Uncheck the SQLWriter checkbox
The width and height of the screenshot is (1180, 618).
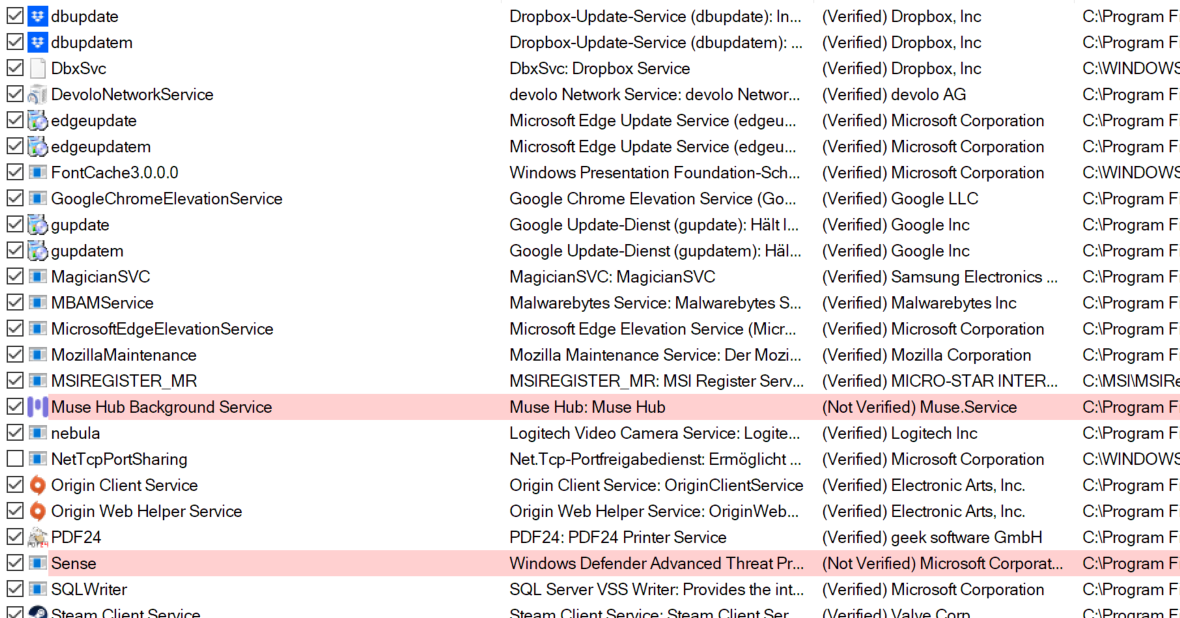click(15, 589)
